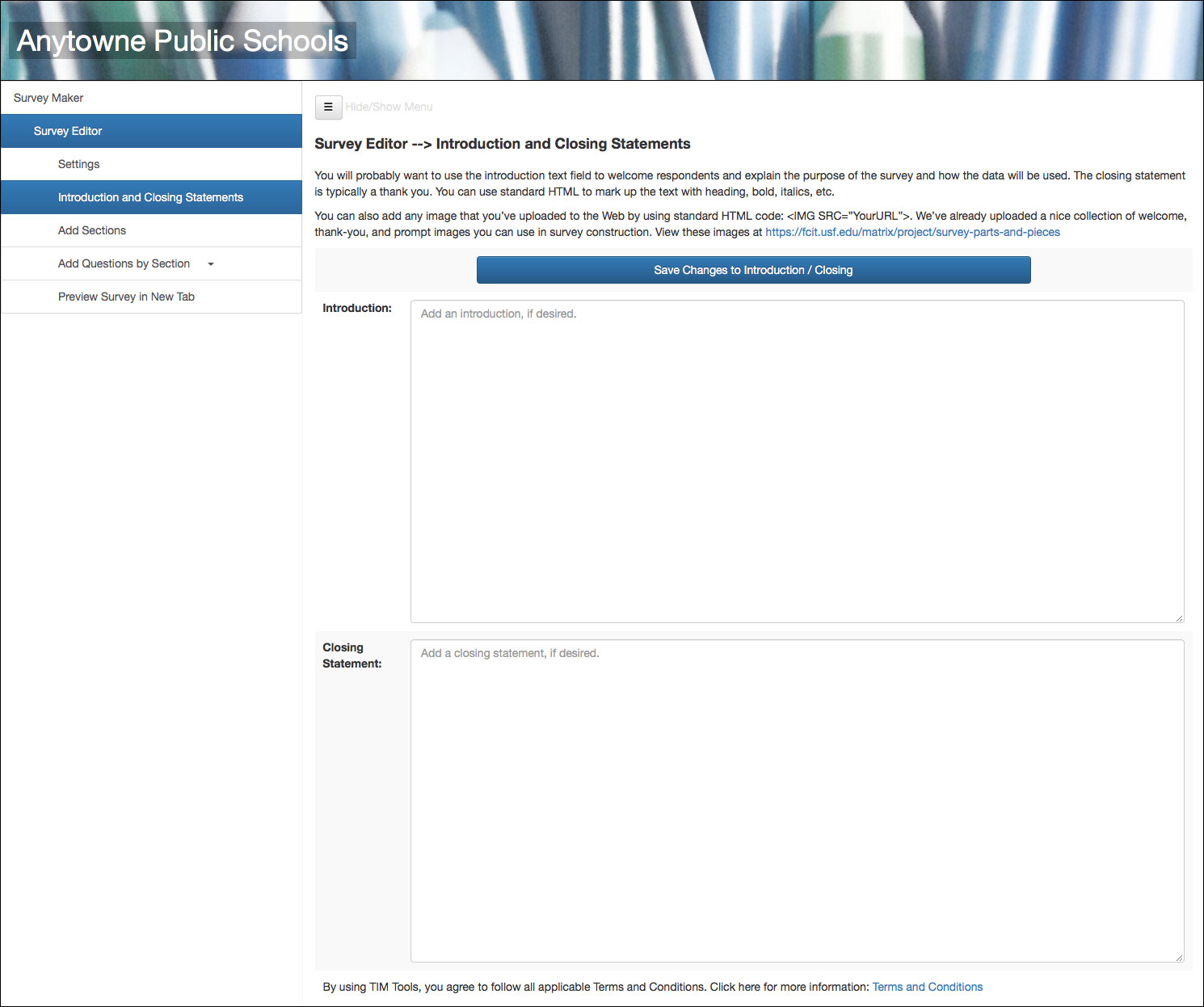1204x1007 pixels.
Task: Open the survey-parts-and-pieces URL link
Action: [x=912, y=232]
